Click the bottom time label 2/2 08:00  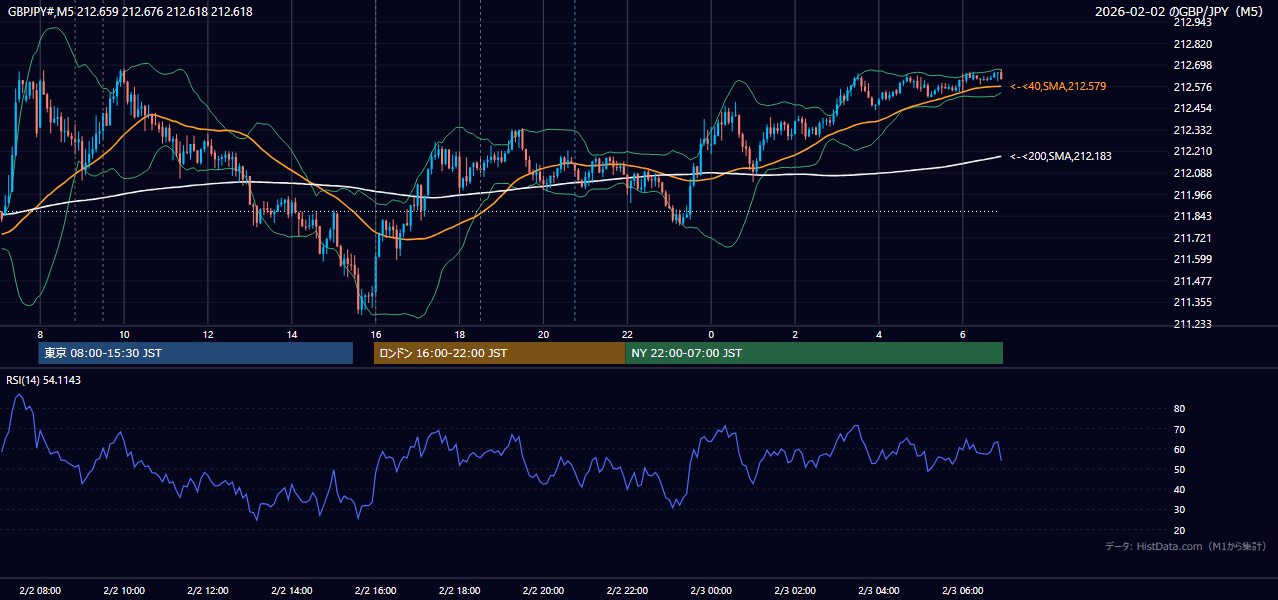[x=40, y=590]
